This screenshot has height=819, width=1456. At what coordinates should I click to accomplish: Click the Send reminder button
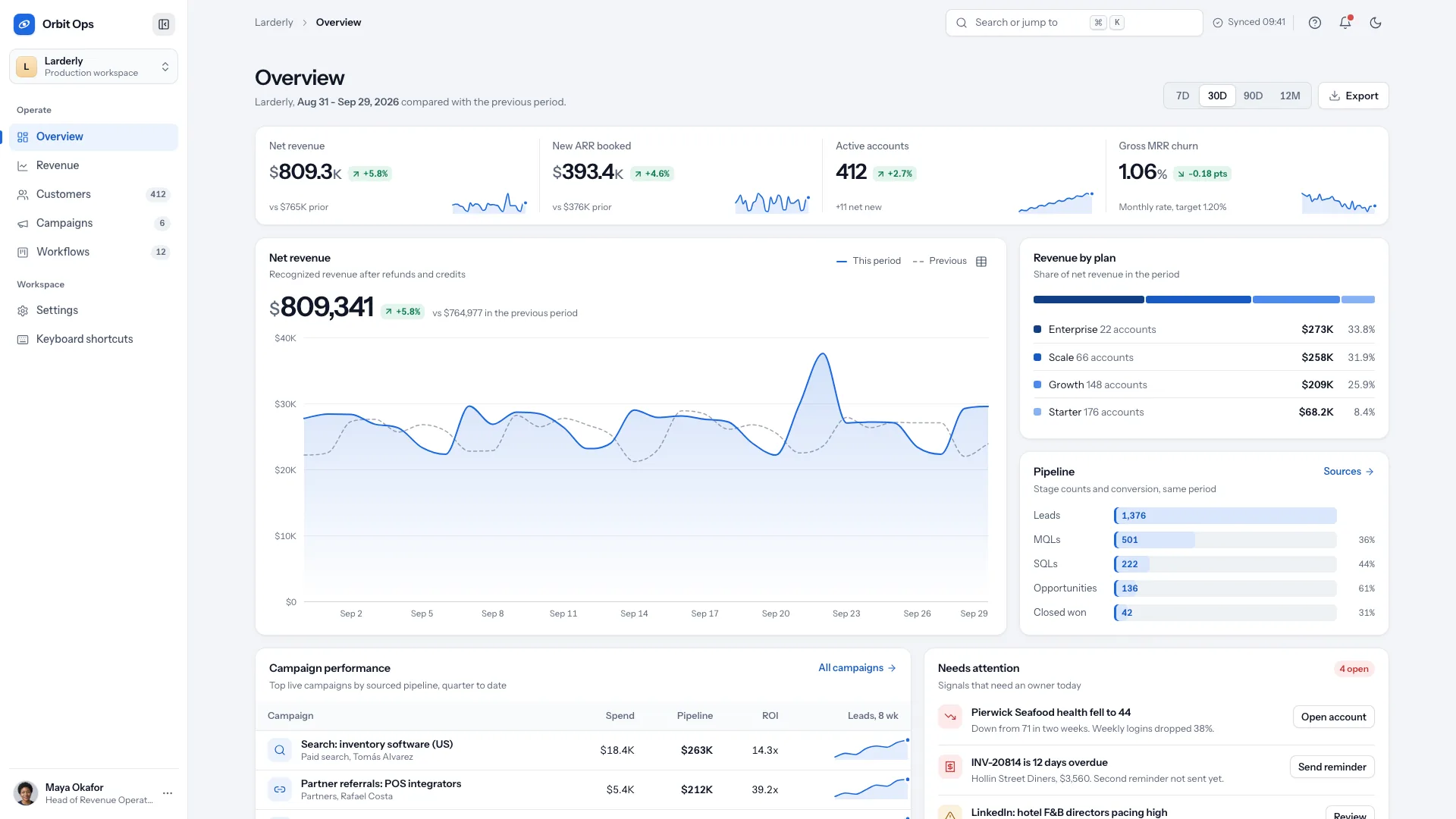[1332, 767]
